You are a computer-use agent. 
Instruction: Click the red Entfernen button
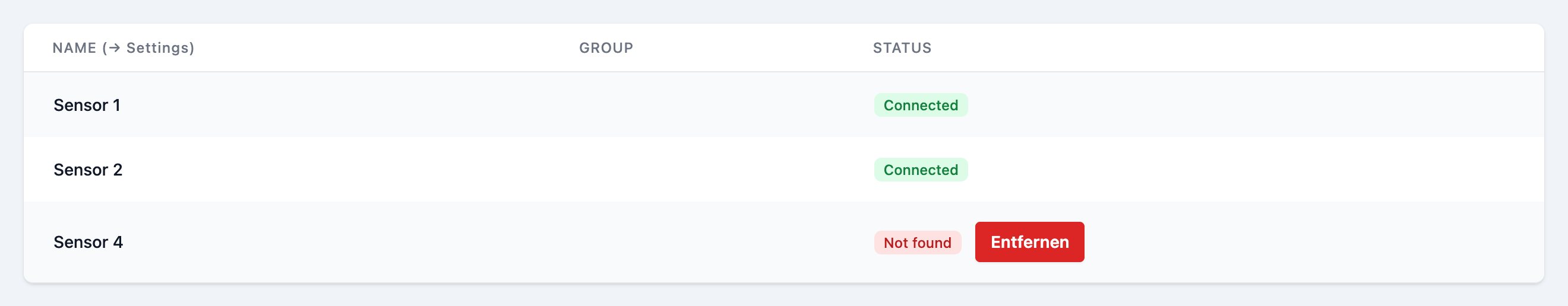click(1029, 242)
